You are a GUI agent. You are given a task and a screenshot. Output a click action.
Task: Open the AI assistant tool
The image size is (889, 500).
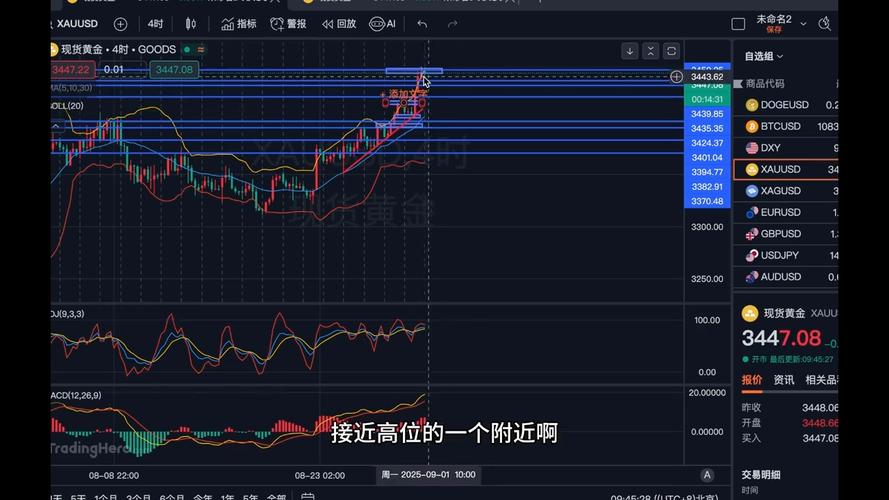(383, 24)
